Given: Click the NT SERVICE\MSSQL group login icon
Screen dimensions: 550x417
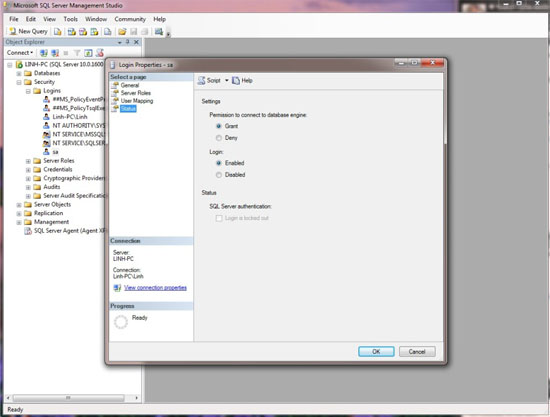Looking at the screenshot, I should (46, 134).
